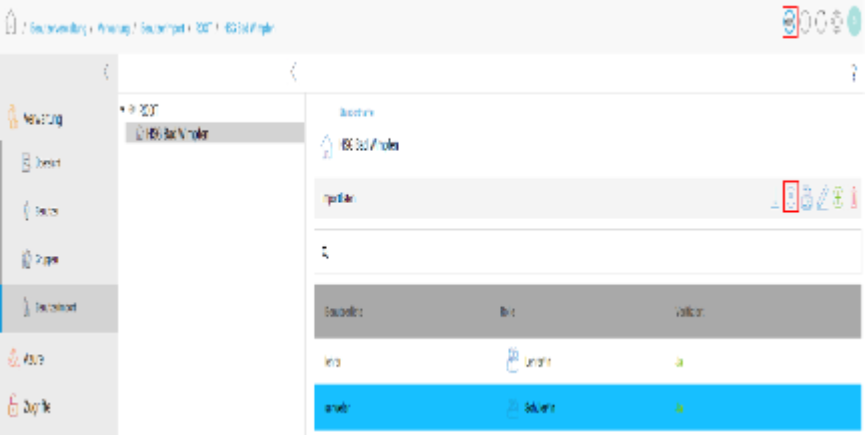The image size is (865, 435).
Task: Click the green icon in the section toolbar
Action: [838, 198]
